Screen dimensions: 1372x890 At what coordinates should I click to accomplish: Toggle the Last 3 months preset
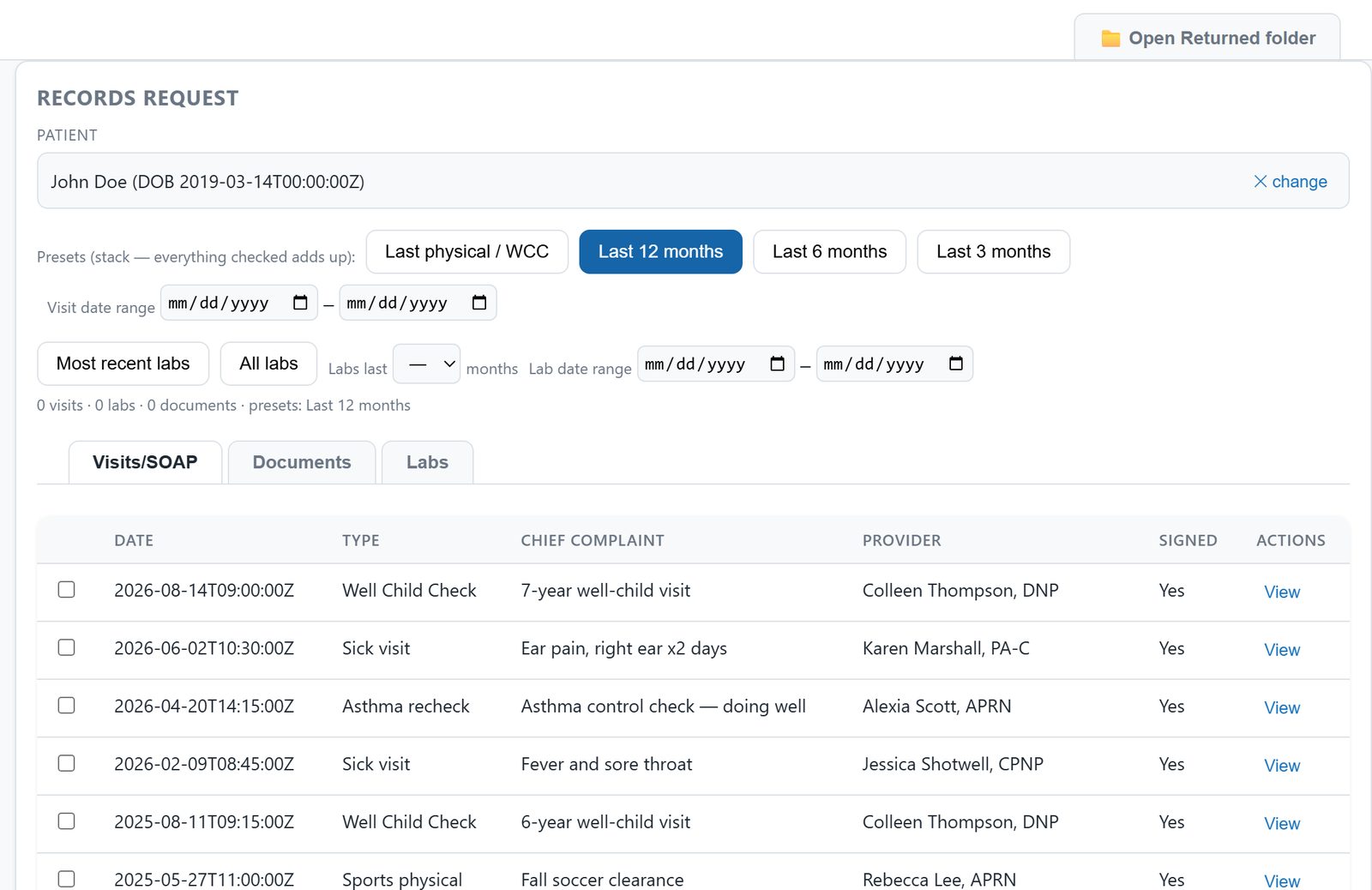pos(993,252)
